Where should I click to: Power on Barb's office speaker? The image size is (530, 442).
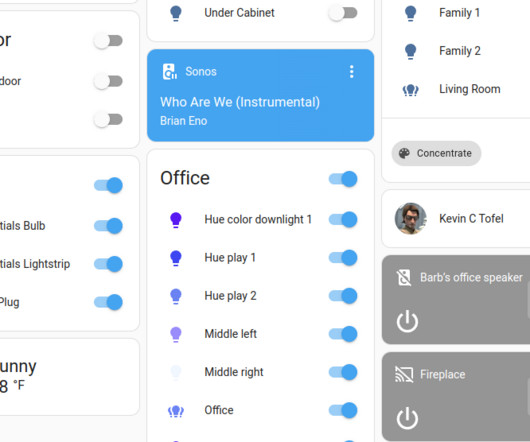tap(407, 321)
